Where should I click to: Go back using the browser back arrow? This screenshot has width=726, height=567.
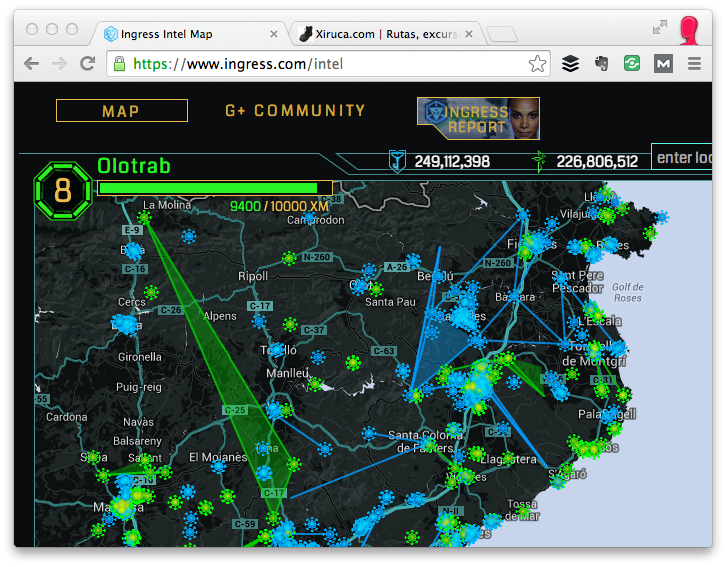tap(31, 64)
